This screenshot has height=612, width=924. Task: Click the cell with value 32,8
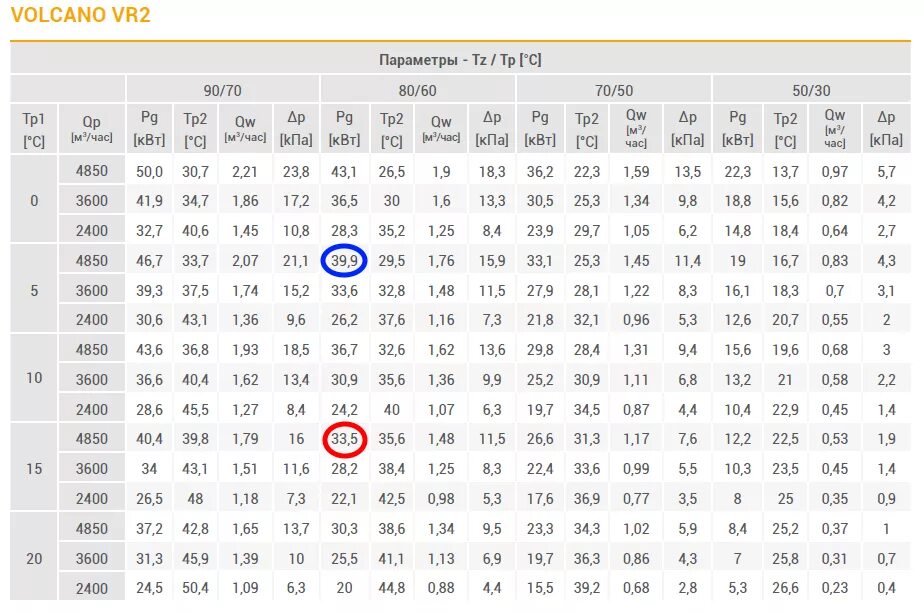391,290
